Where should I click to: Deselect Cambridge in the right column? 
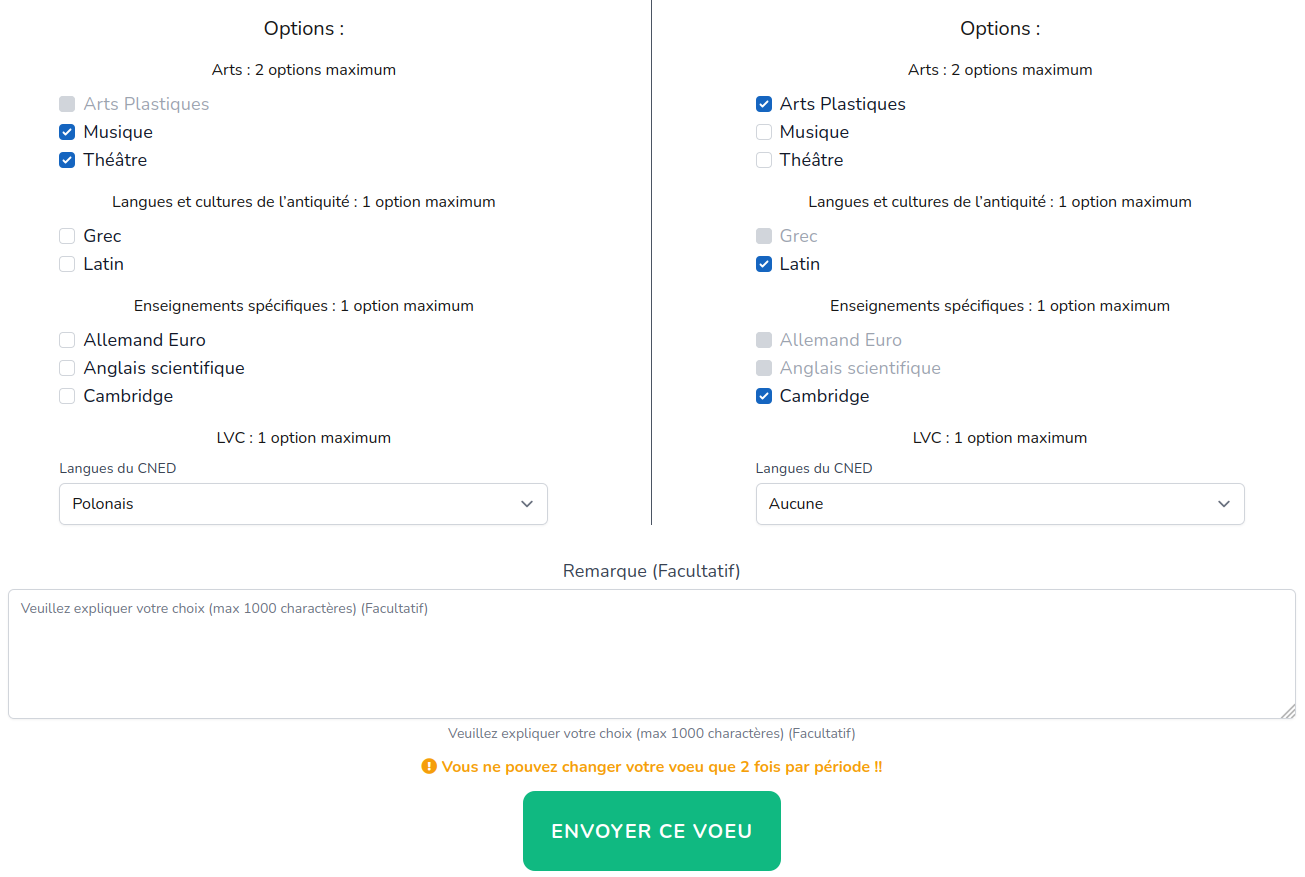coord(764,396)
